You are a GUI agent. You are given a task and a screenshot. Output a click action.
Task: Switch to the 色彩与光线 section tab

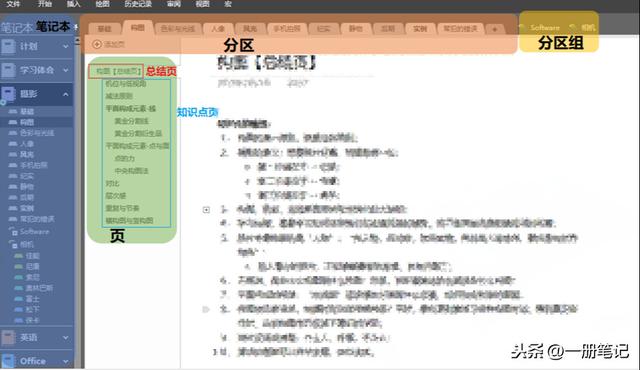click(178, 29)
